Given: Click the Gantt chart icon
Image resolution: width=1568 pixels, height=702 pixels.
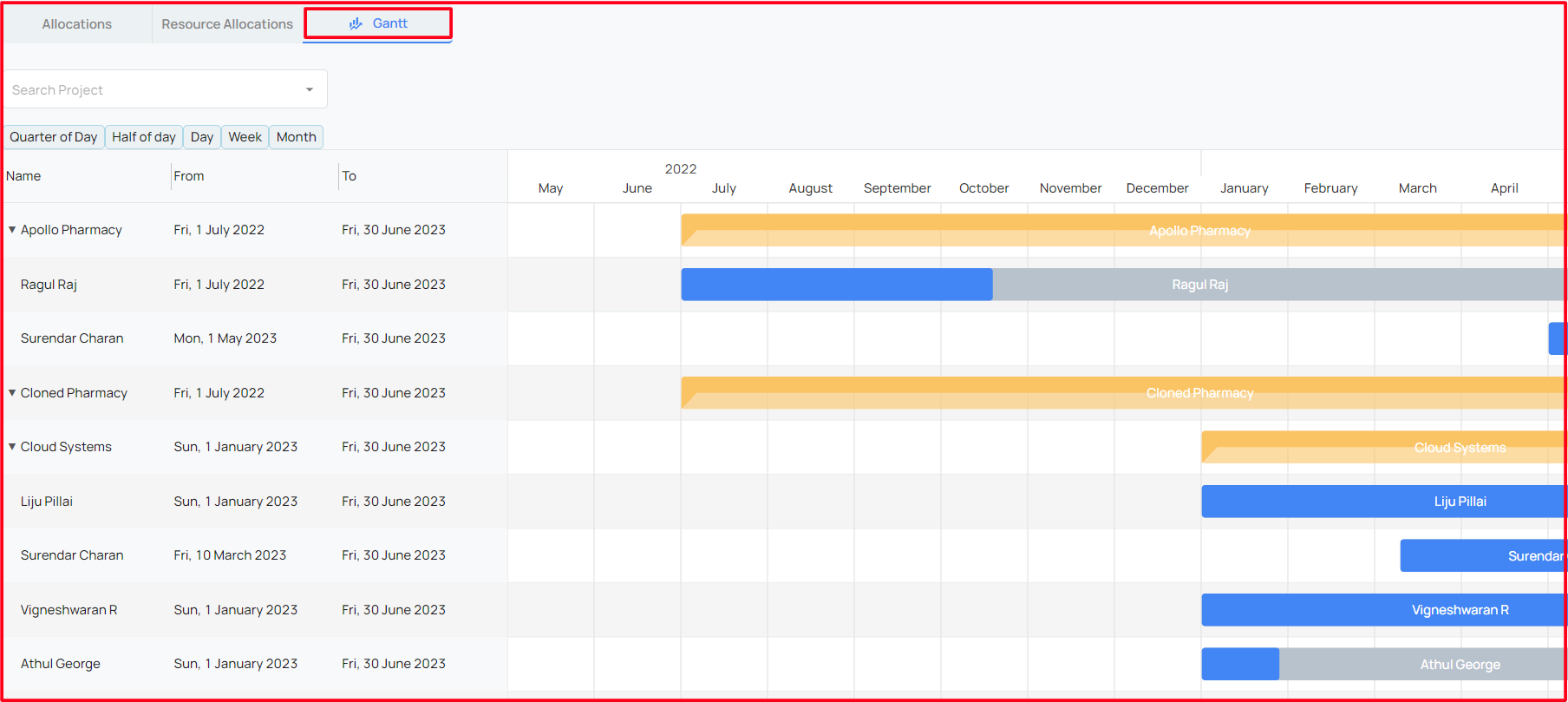Looking at the screenshot, I should pyautogui.click(x=356, y=23).
